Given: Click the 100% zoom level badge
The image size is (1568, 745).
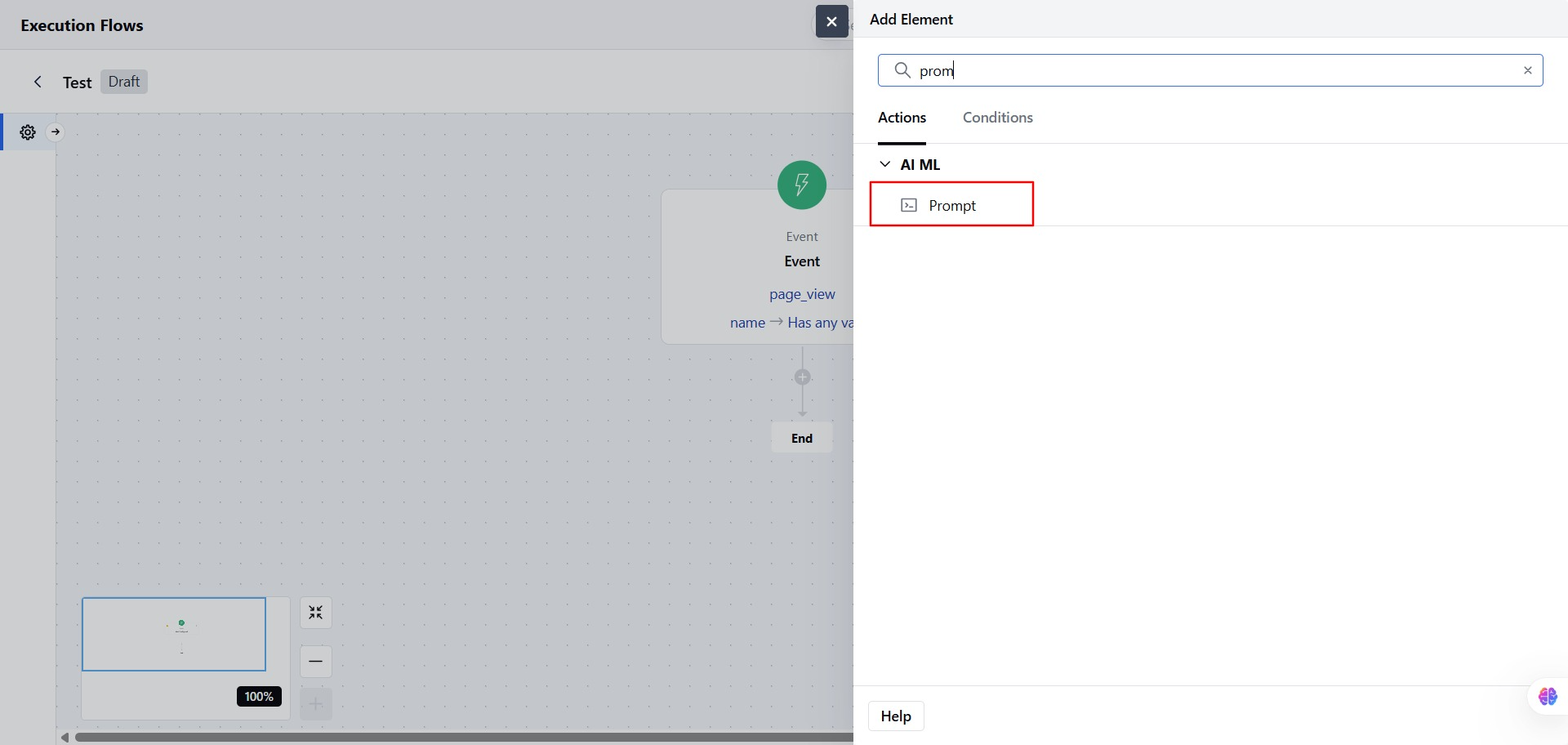Looking at the screenshot, I should pos(259,697).
